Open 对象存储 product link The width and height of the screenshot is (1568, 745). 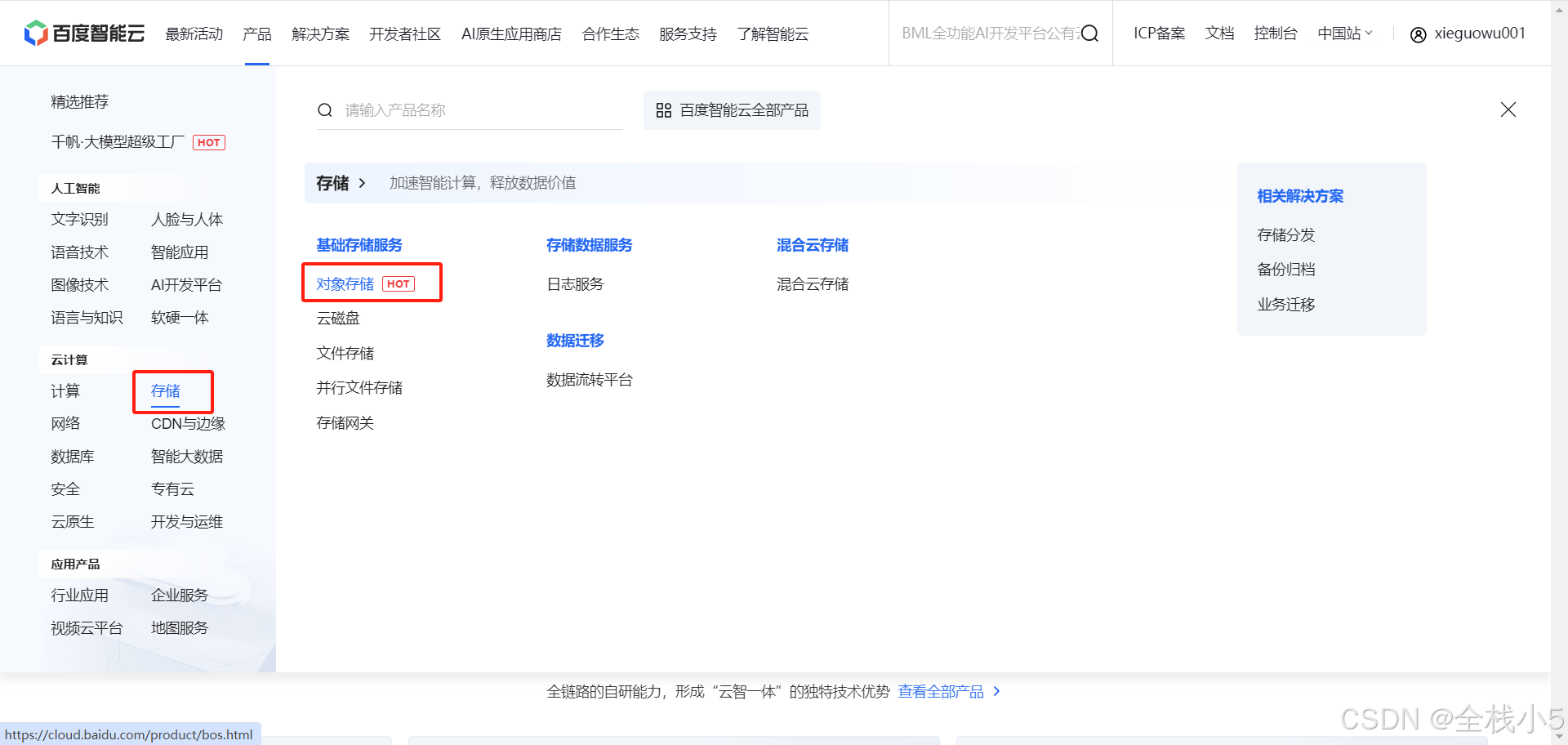click(345, 284)
